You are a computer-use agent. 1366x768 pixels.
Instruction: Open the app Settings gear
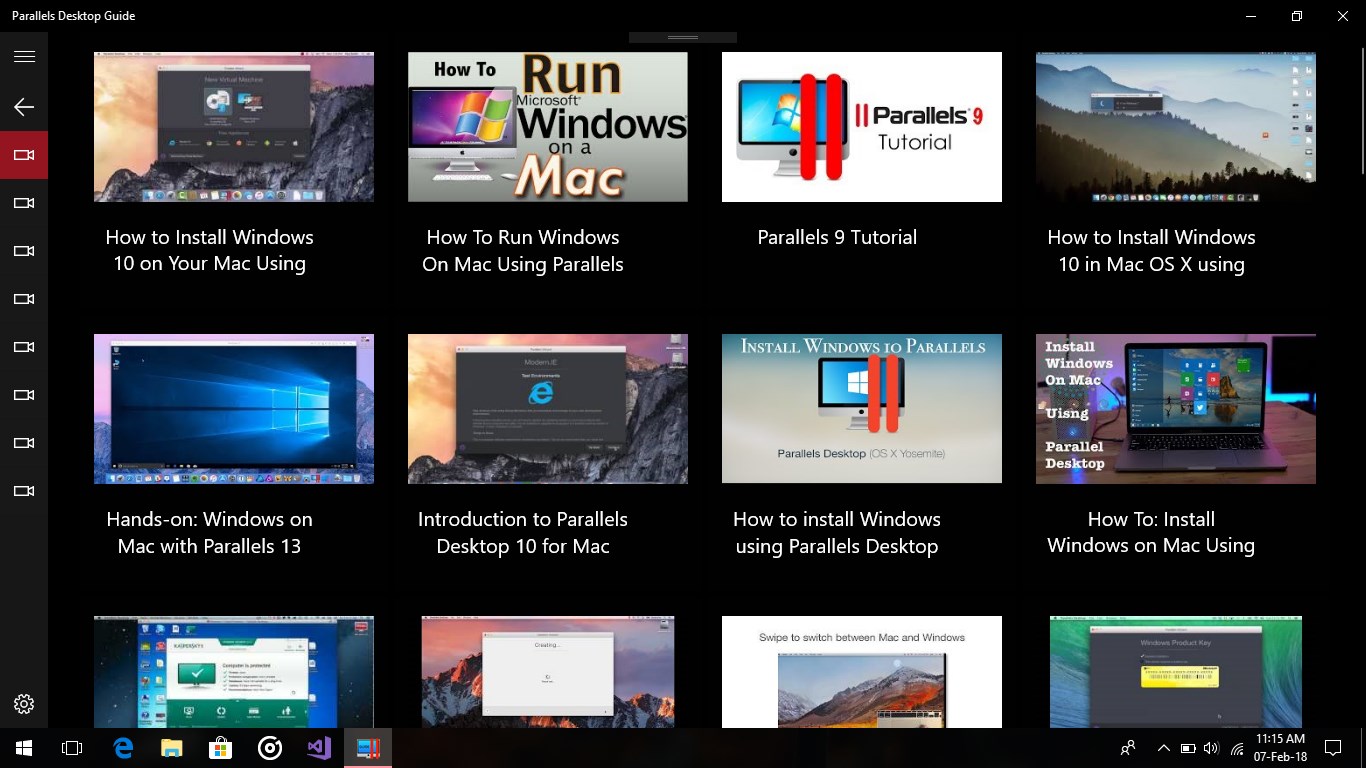(24, 703)
